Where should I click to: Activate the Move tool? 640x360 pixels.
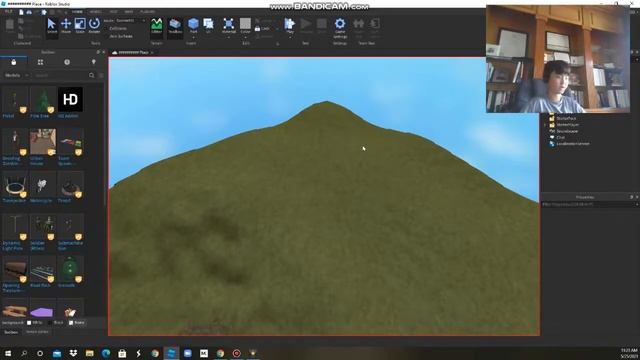66,26
